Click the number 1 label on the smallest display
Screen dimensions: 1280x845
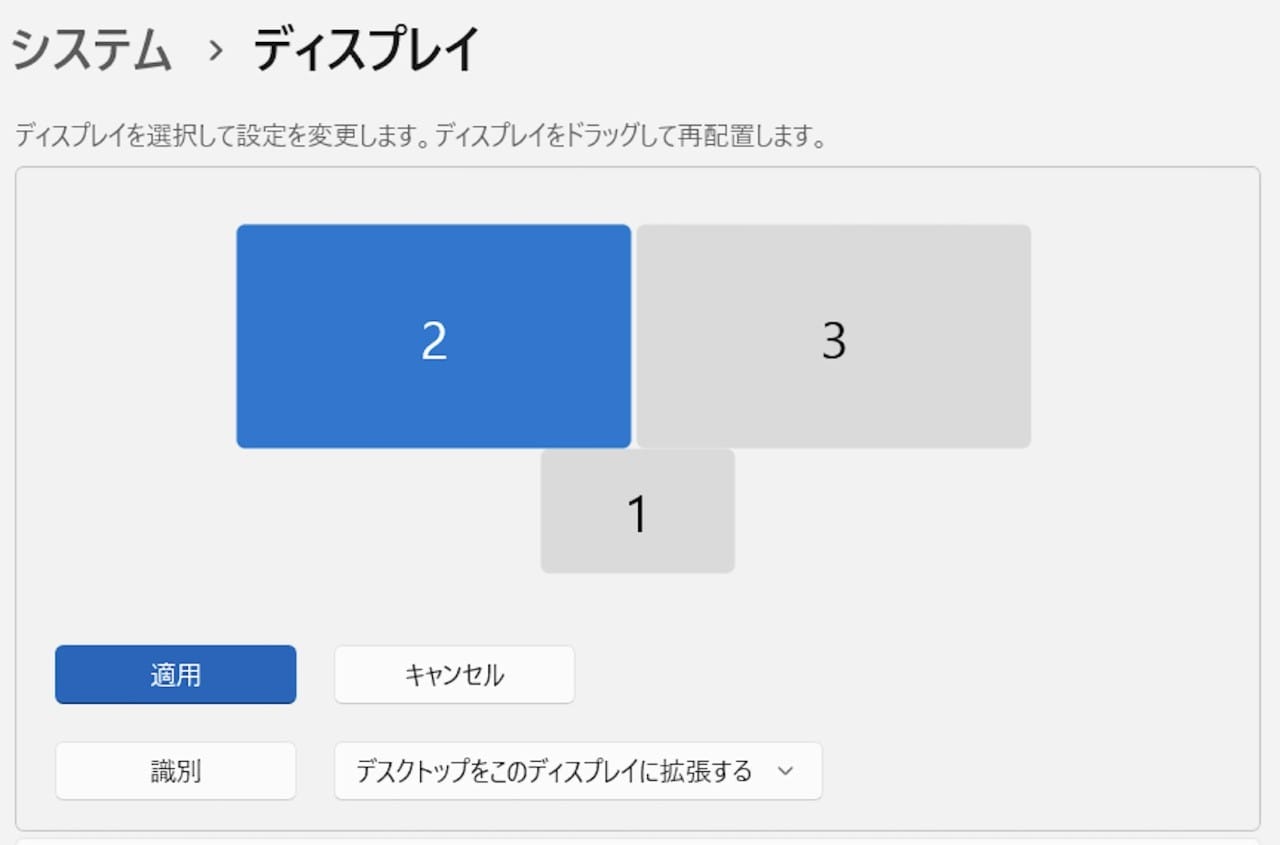pos(637,514)
